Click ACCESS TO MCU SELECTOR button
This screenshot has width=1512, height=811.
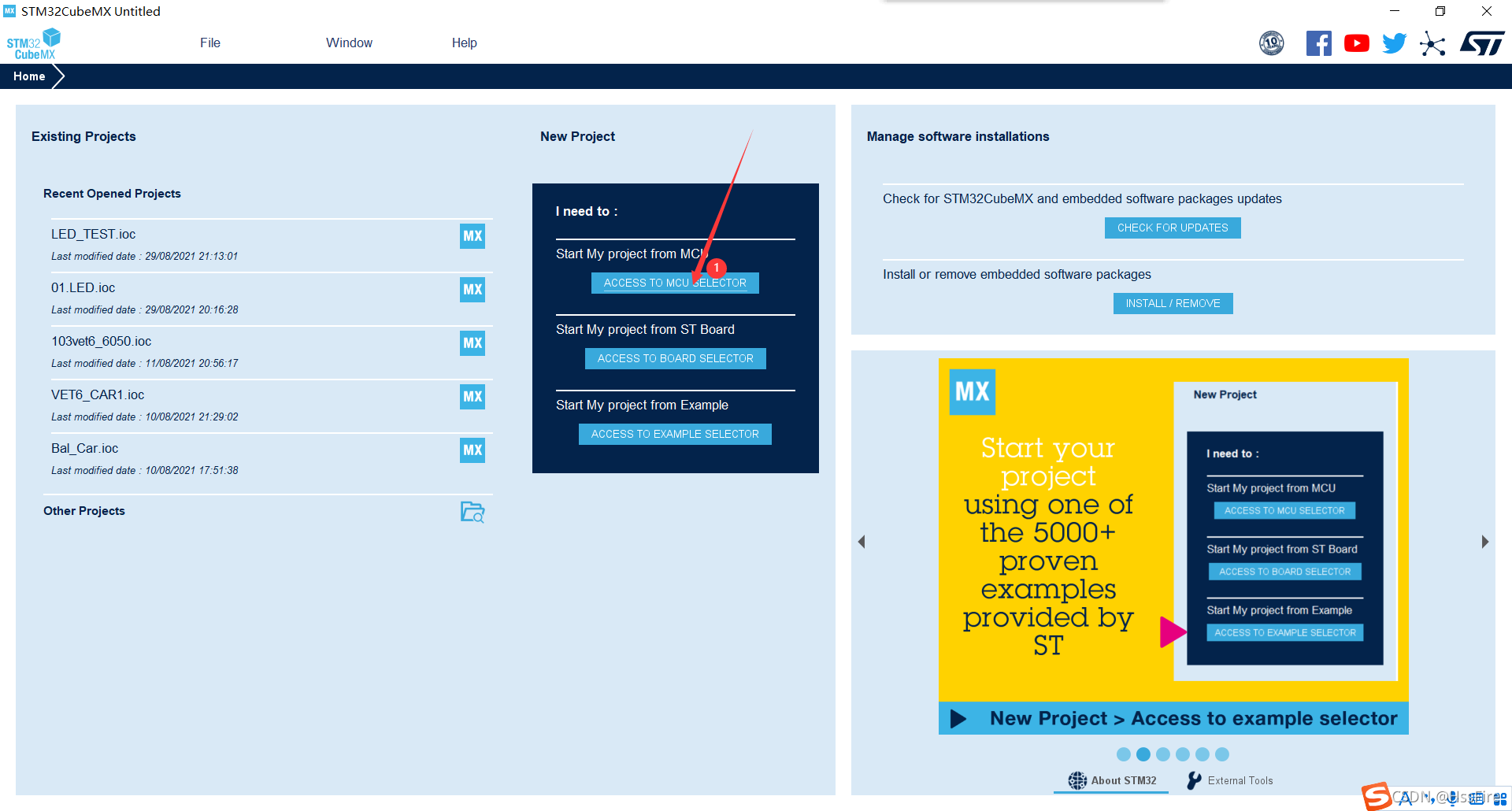click(x=675, y=283)
